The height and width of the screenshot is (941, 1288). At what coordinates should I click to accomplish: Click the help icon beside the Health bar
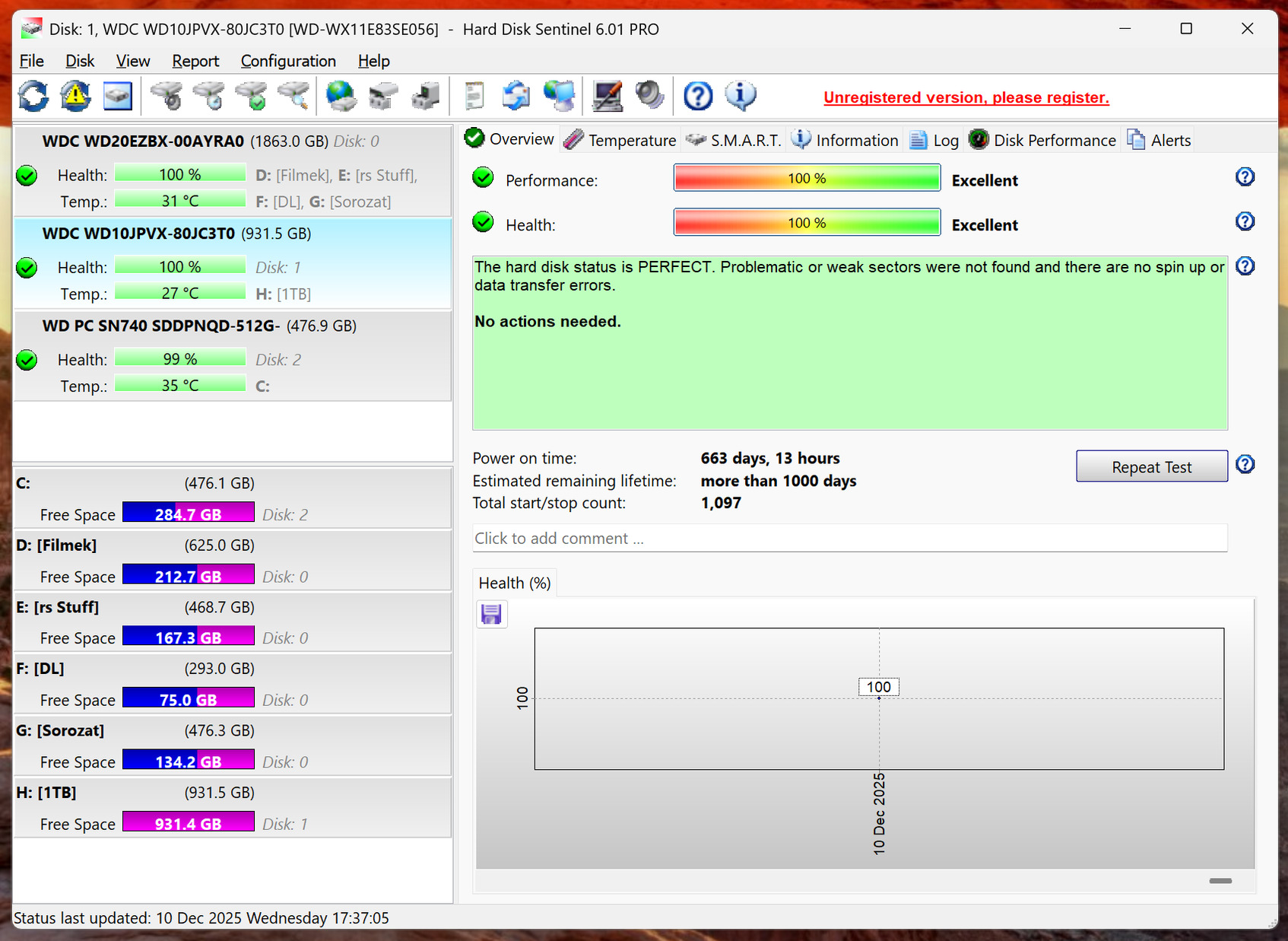point(1245,221)
